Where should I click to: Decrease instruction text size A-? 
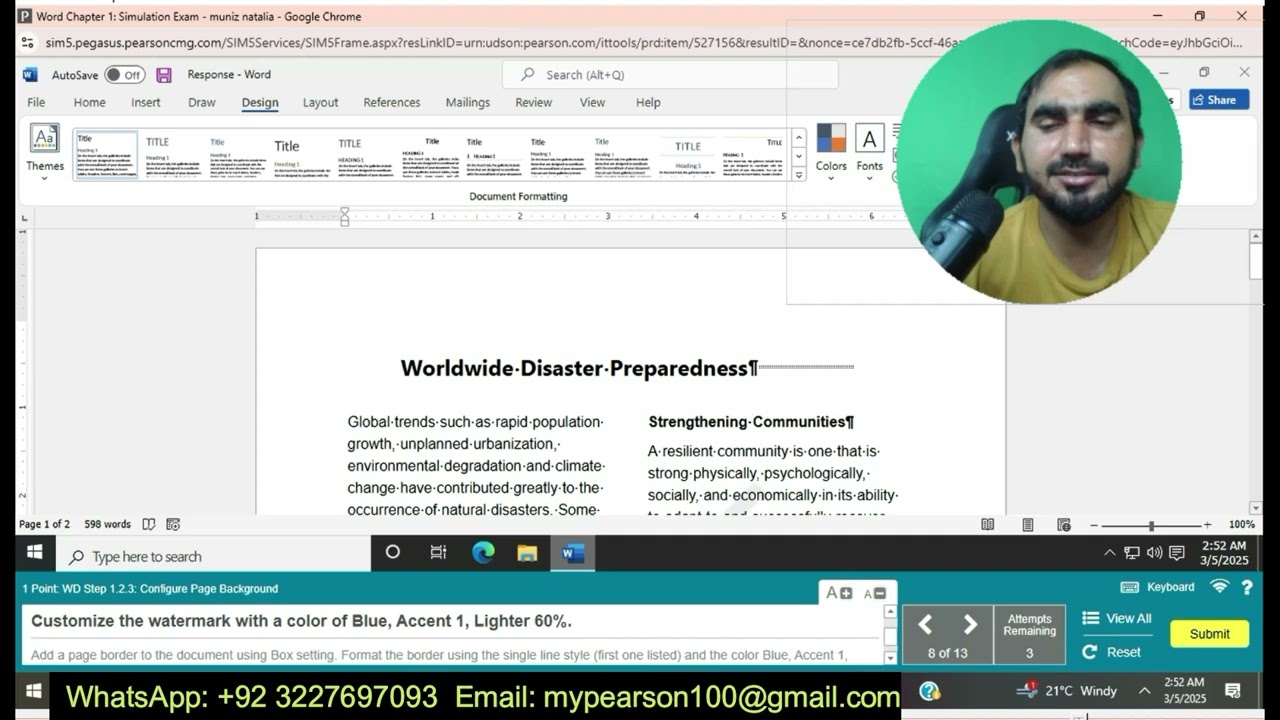(x=874, y=593)
